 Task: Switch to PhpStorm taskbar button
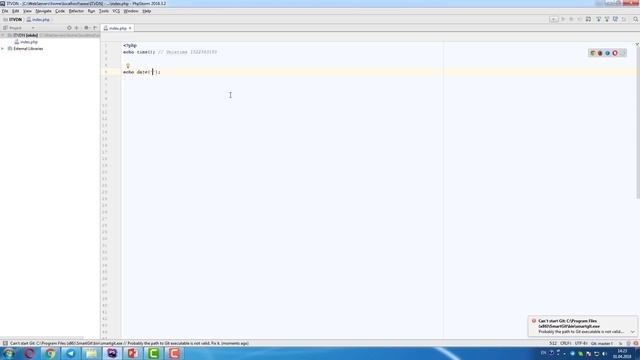coord(112,353)
